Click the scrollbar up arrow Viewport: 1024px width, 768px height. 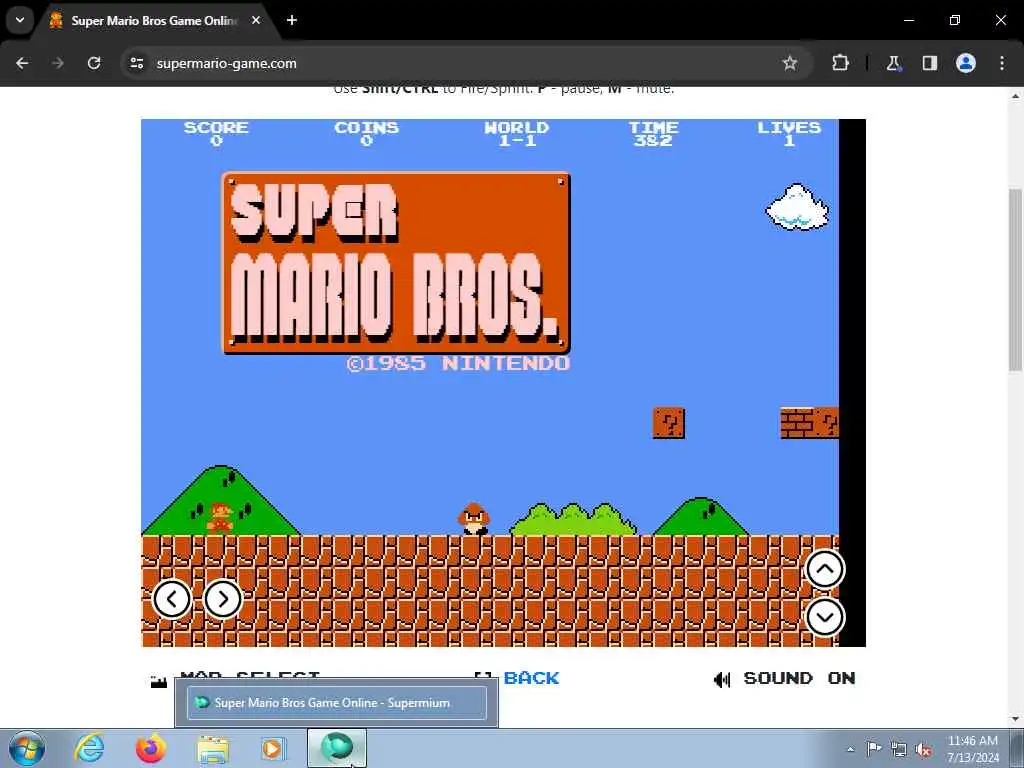pyautogui.click(x=1016, y=95)
